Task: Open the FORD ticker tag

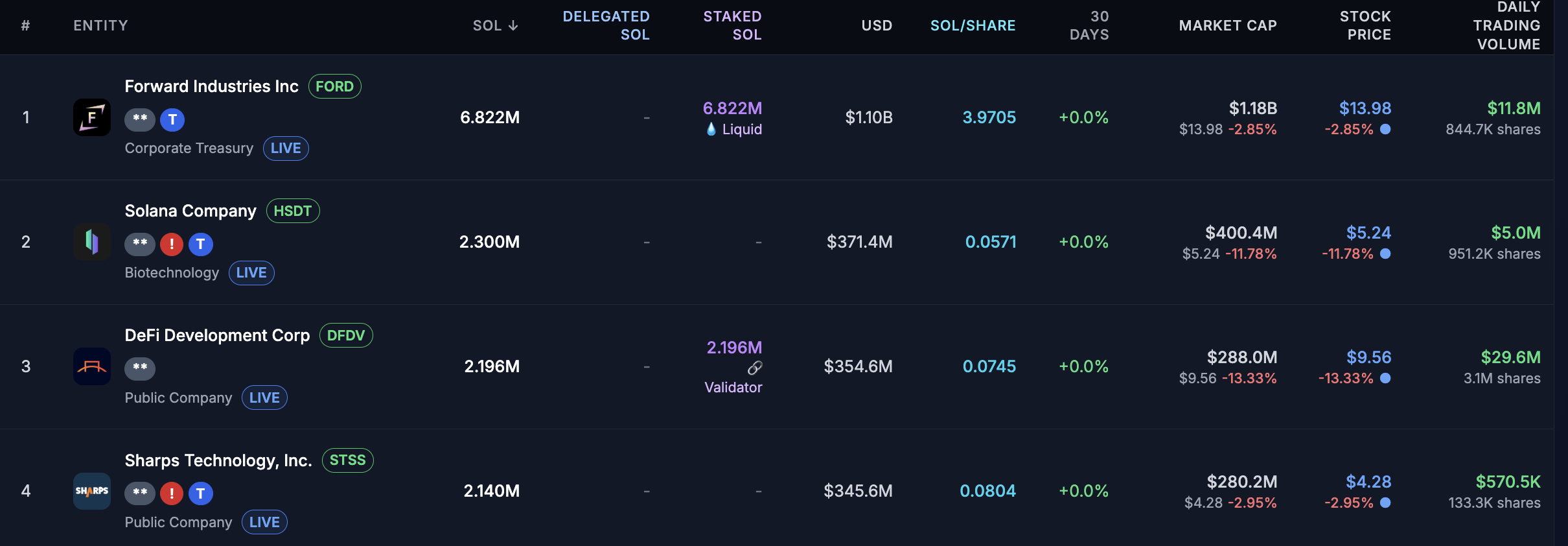Action: [334, 86]
